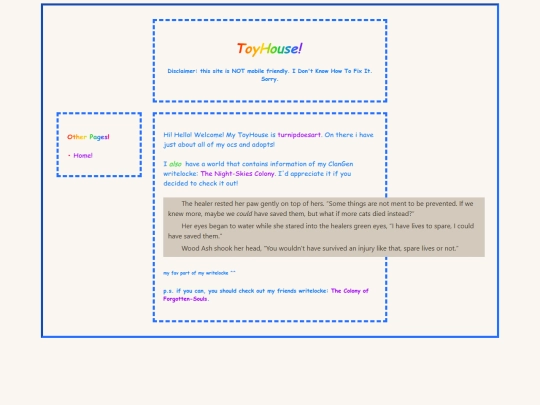The width and height of the screenshot is (540, 405).
Task: Go to the Home! page link
Action: click(x=83, y=156)
